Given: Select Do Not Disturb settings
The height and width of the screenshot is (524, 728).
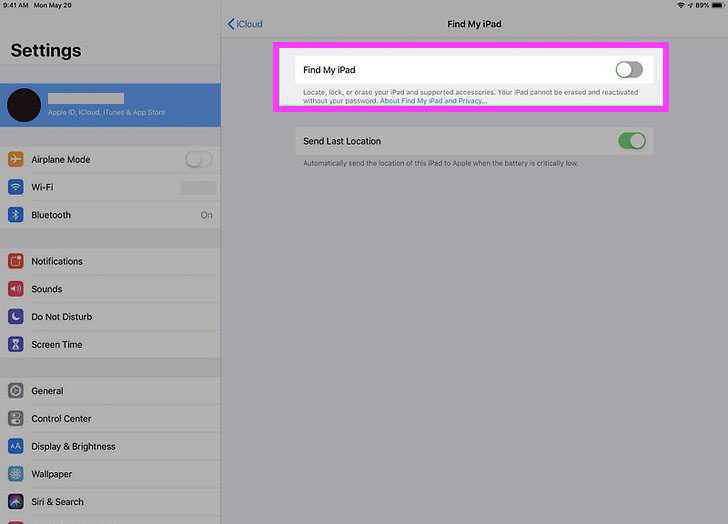Looking at the screenshot, I should pos(110,317).
